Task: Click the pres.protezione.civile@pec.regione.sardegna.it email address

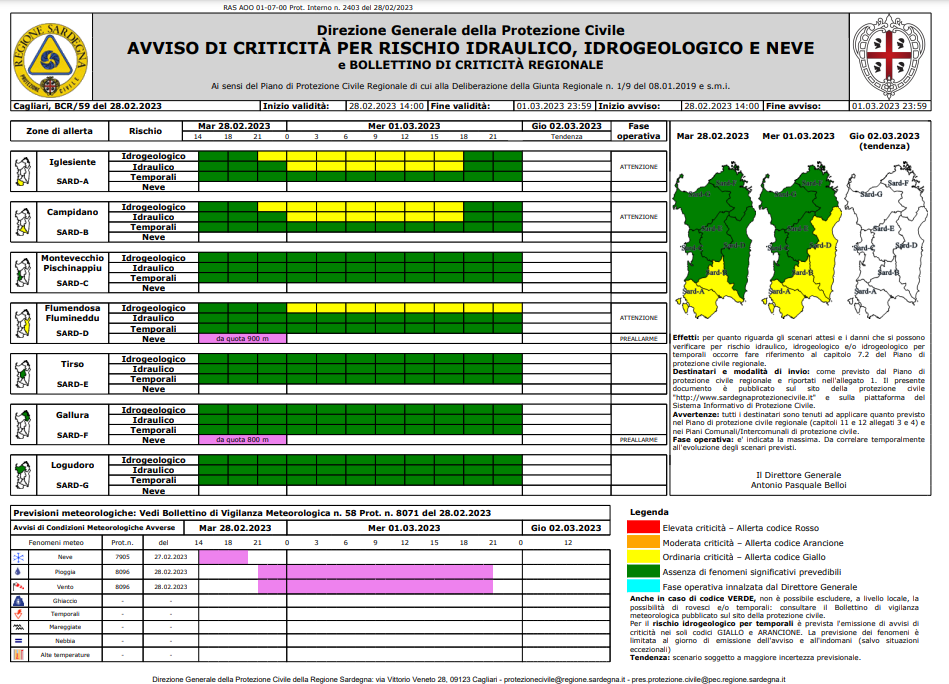Action: tap(708, 680)
